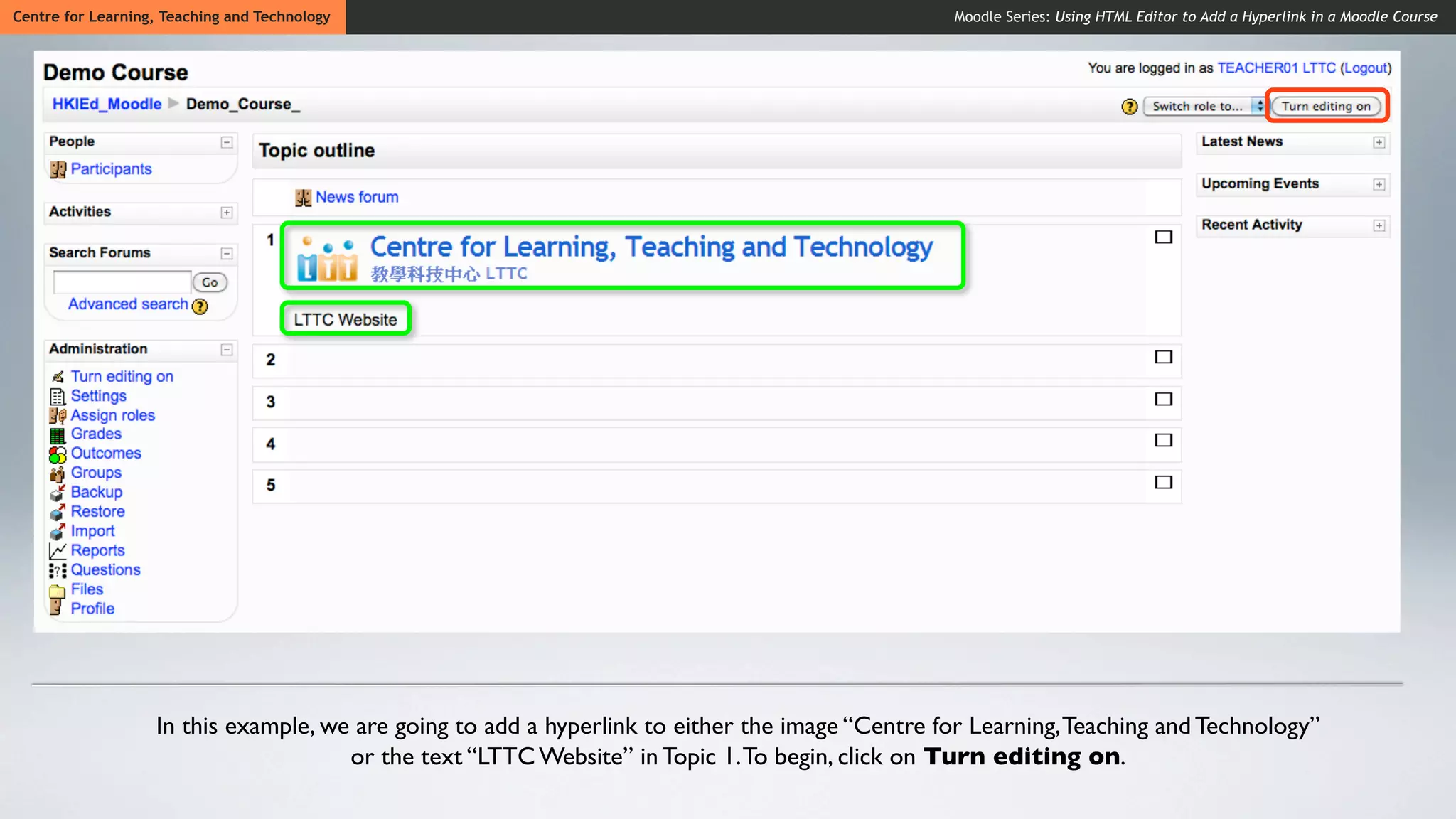Click the Logout link

pyautogui.click(x=1366, y=68)
